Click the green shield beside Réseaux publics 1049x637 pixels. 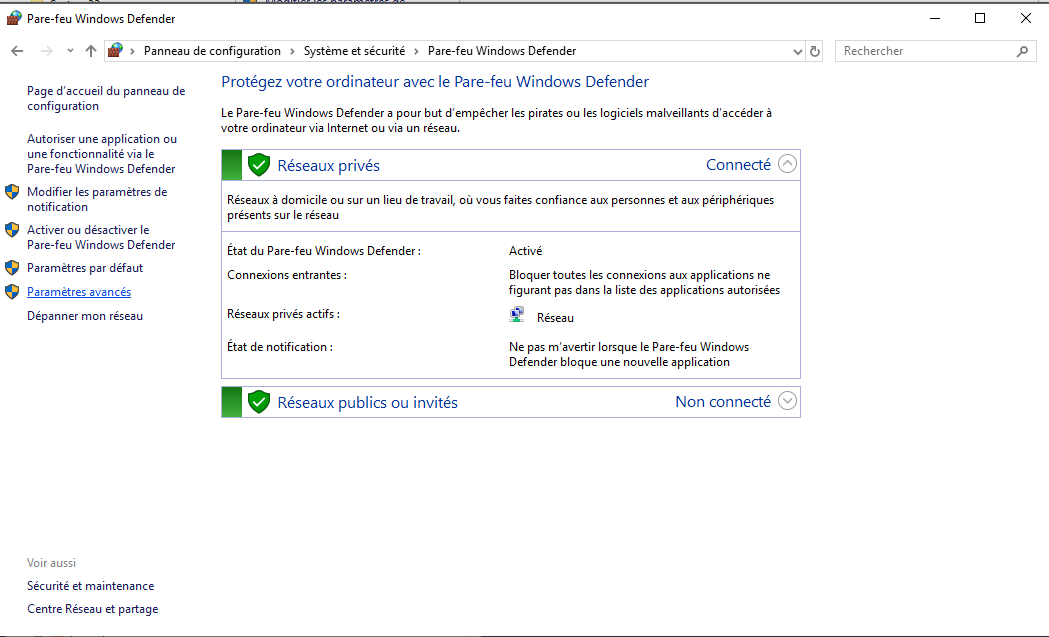(x=259, y=402)
